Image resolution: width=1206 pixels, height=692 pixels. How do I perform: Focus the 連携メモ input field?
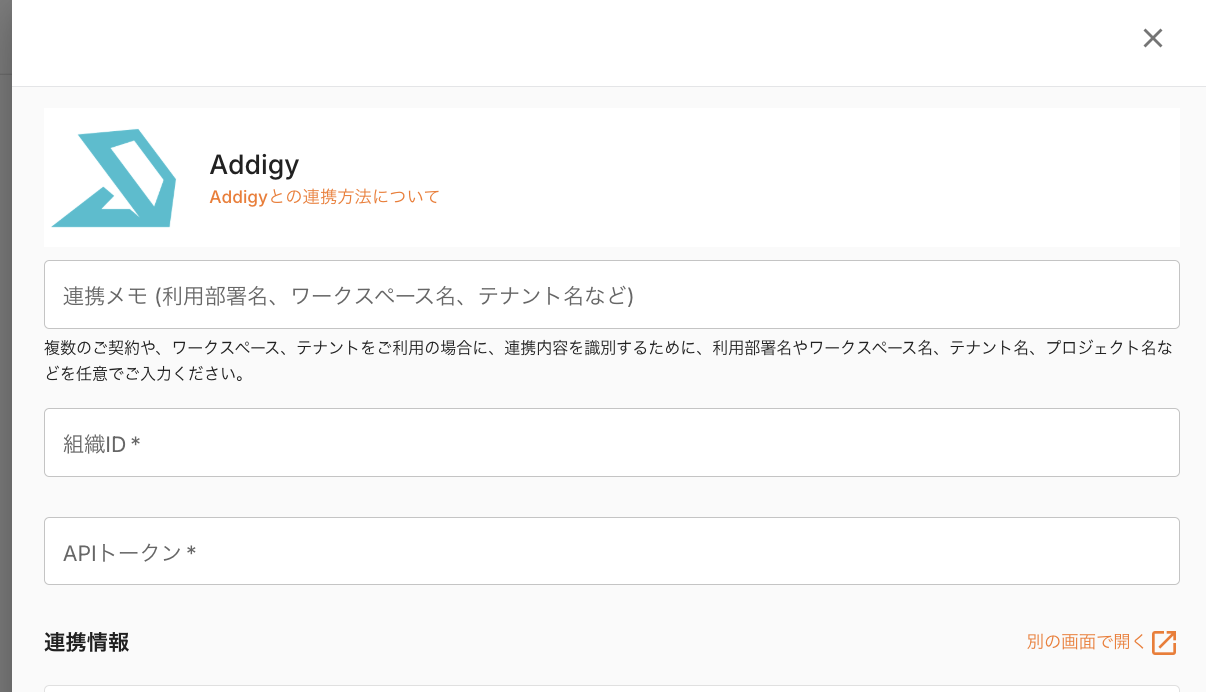coord(611,295)
